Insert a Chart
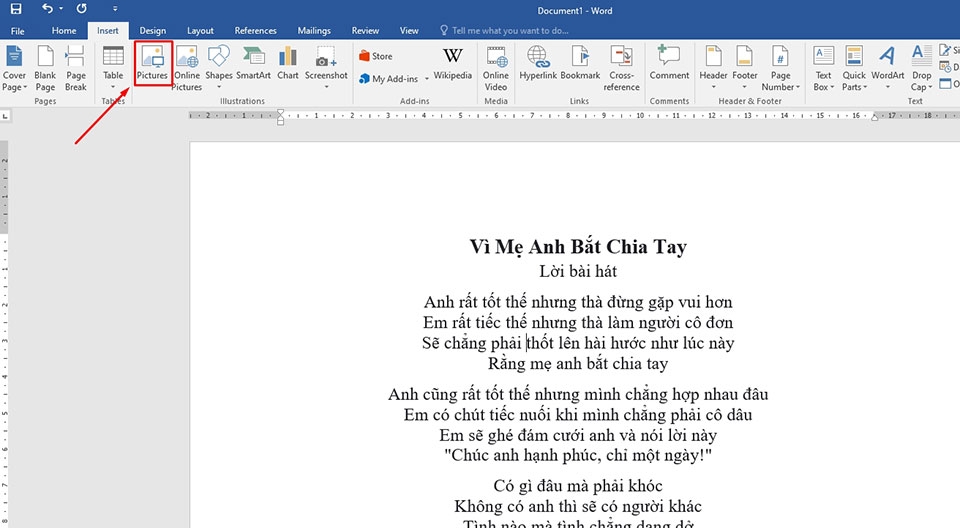This screenshot has height=528, width=960. pyautogui.click(x=288, y=64)
